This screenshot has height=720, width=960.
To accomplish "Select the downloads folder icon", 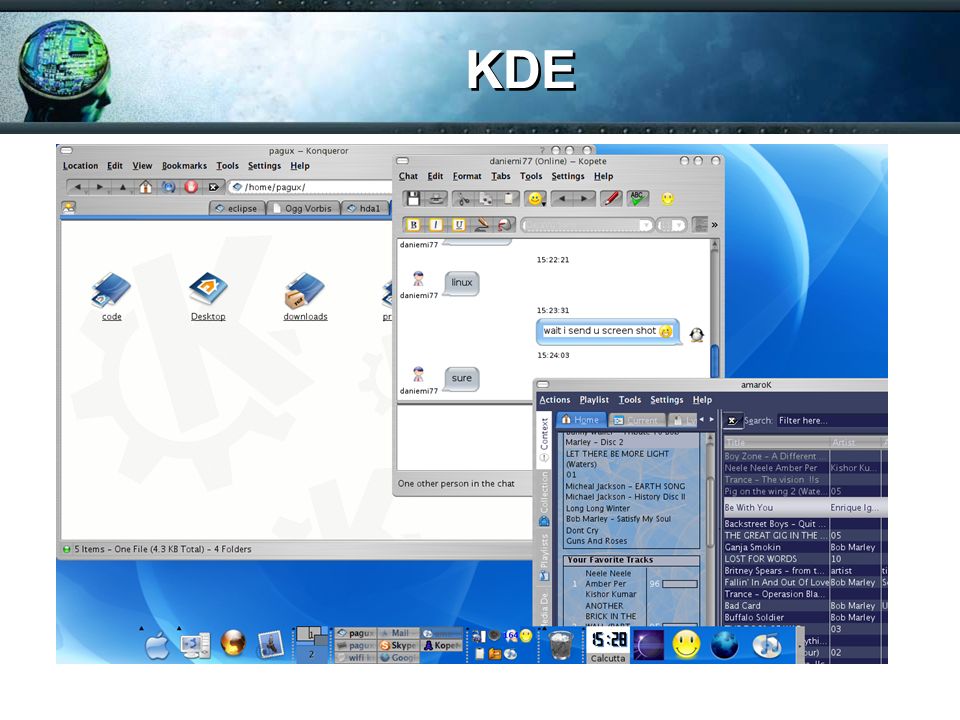I will click(306, 297).
